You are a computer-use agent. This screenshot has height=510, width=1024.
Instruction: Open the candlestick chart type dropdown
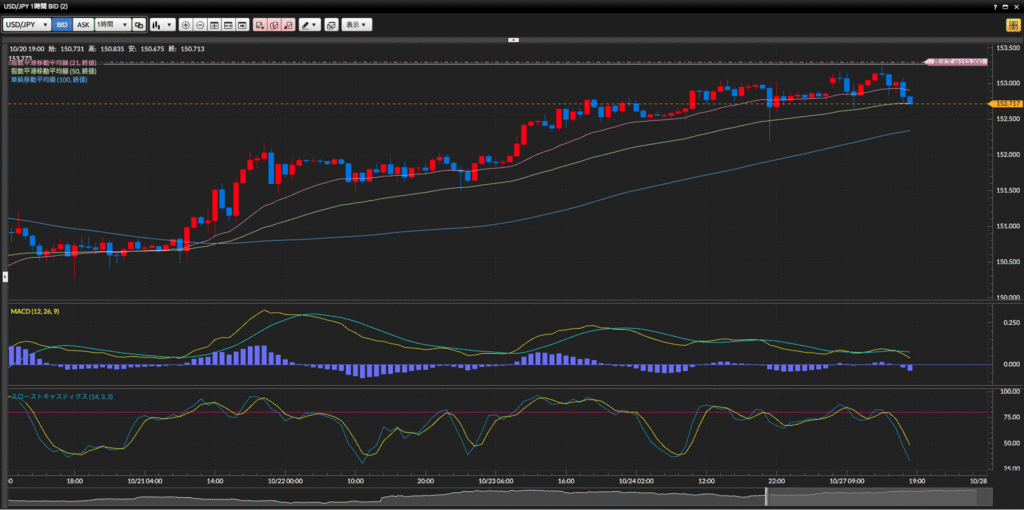[162, 24]
